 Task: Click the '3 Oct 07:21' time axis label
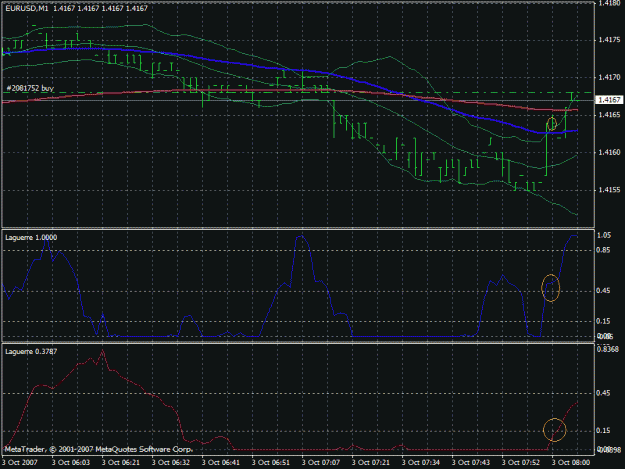coord(371,462)
